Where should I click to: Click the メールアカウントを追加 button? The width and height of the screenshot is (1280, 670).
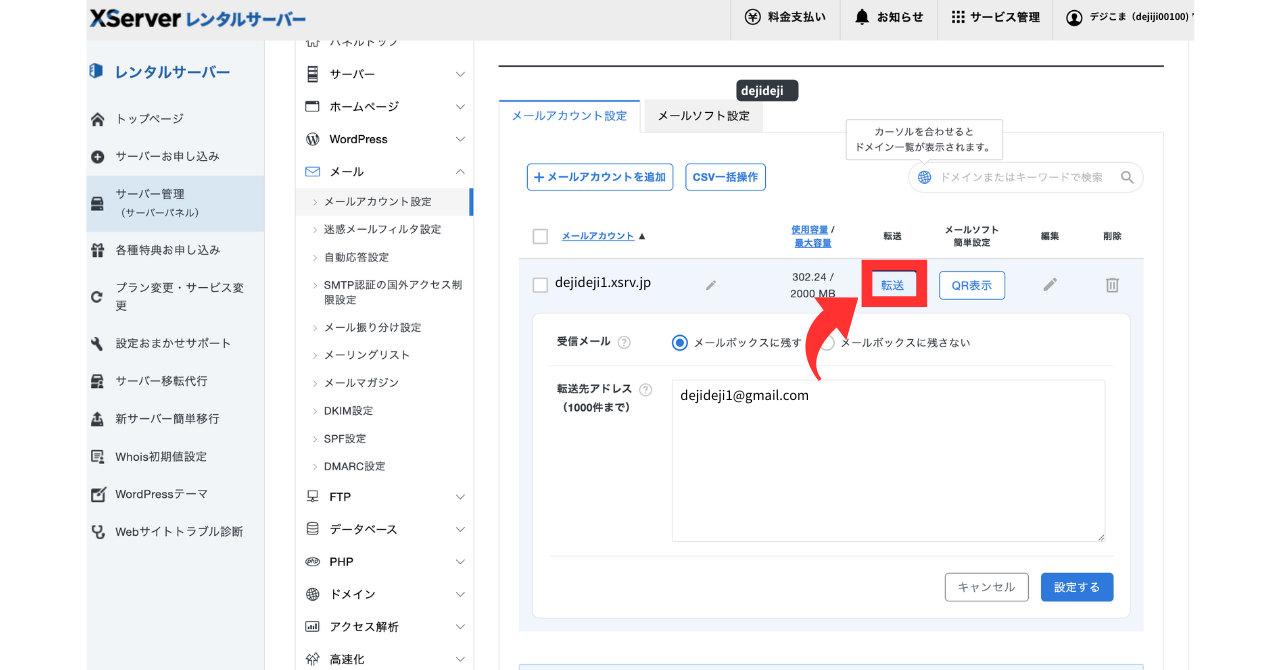click(x=600, y=177)
